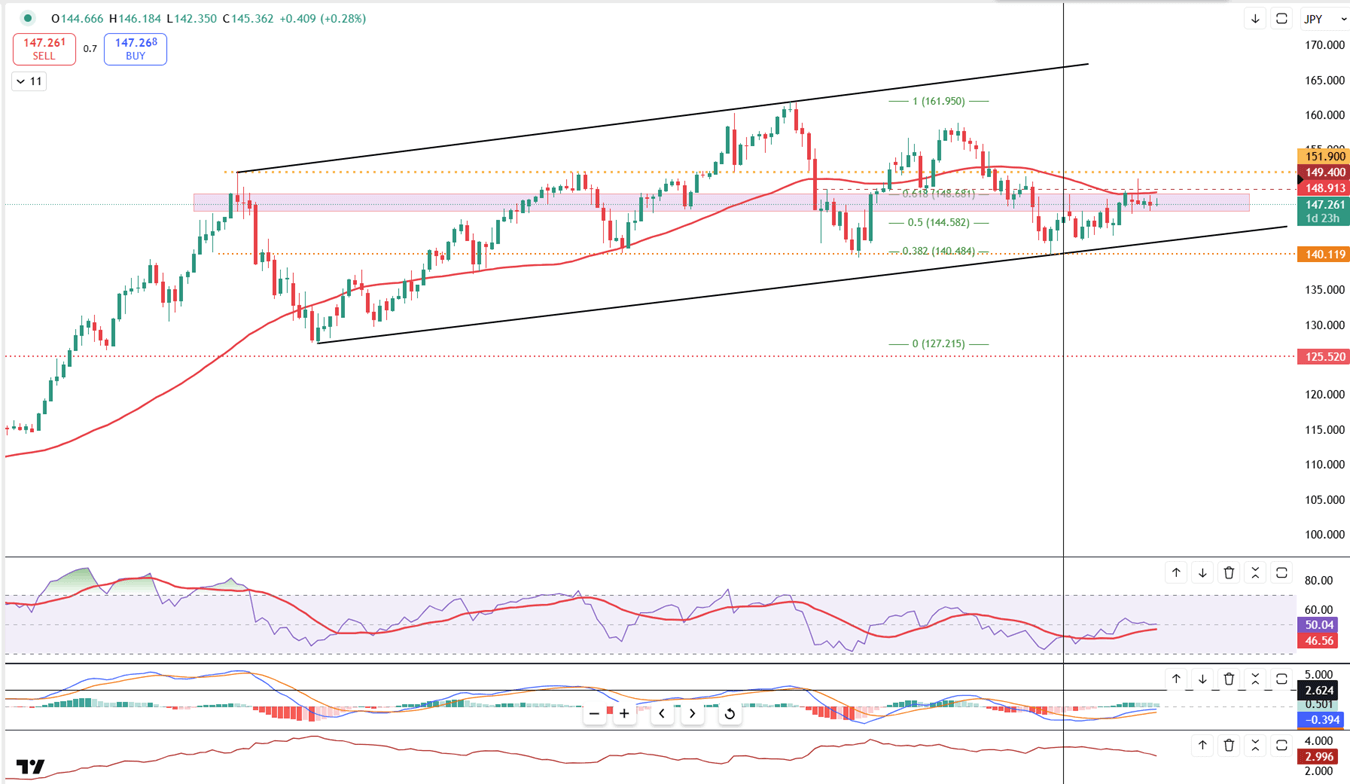Viewport: 1350px width, 784px height.
Task: Maximize the RSI indicator pane
Action: pos(1281,573)
